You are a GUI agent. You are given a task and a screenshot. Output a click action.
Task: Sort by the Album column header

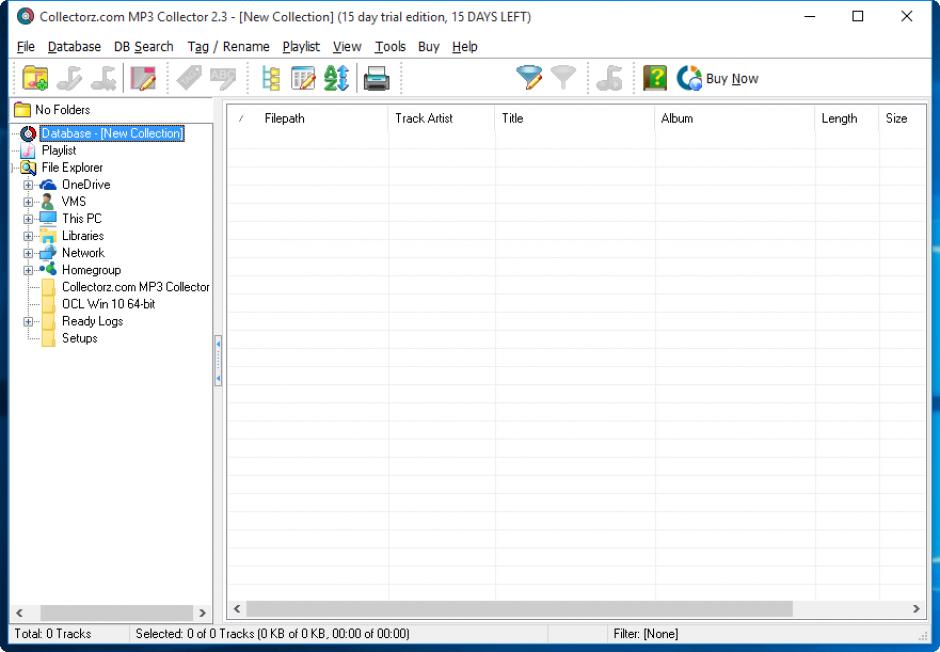click(734, 119)
